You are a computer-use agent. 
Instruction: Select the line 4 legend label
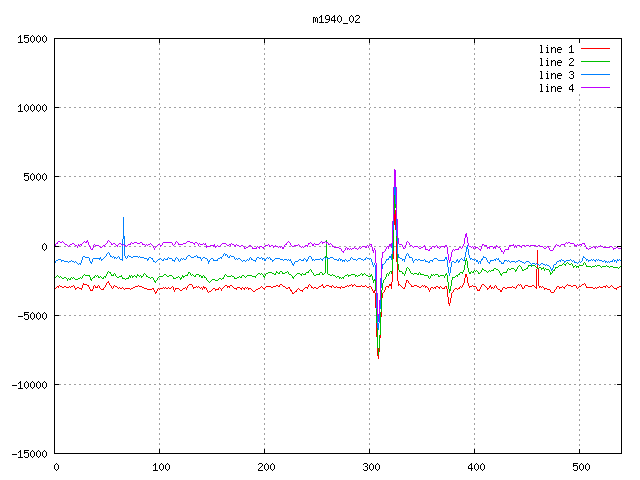[x=556, y=88]
